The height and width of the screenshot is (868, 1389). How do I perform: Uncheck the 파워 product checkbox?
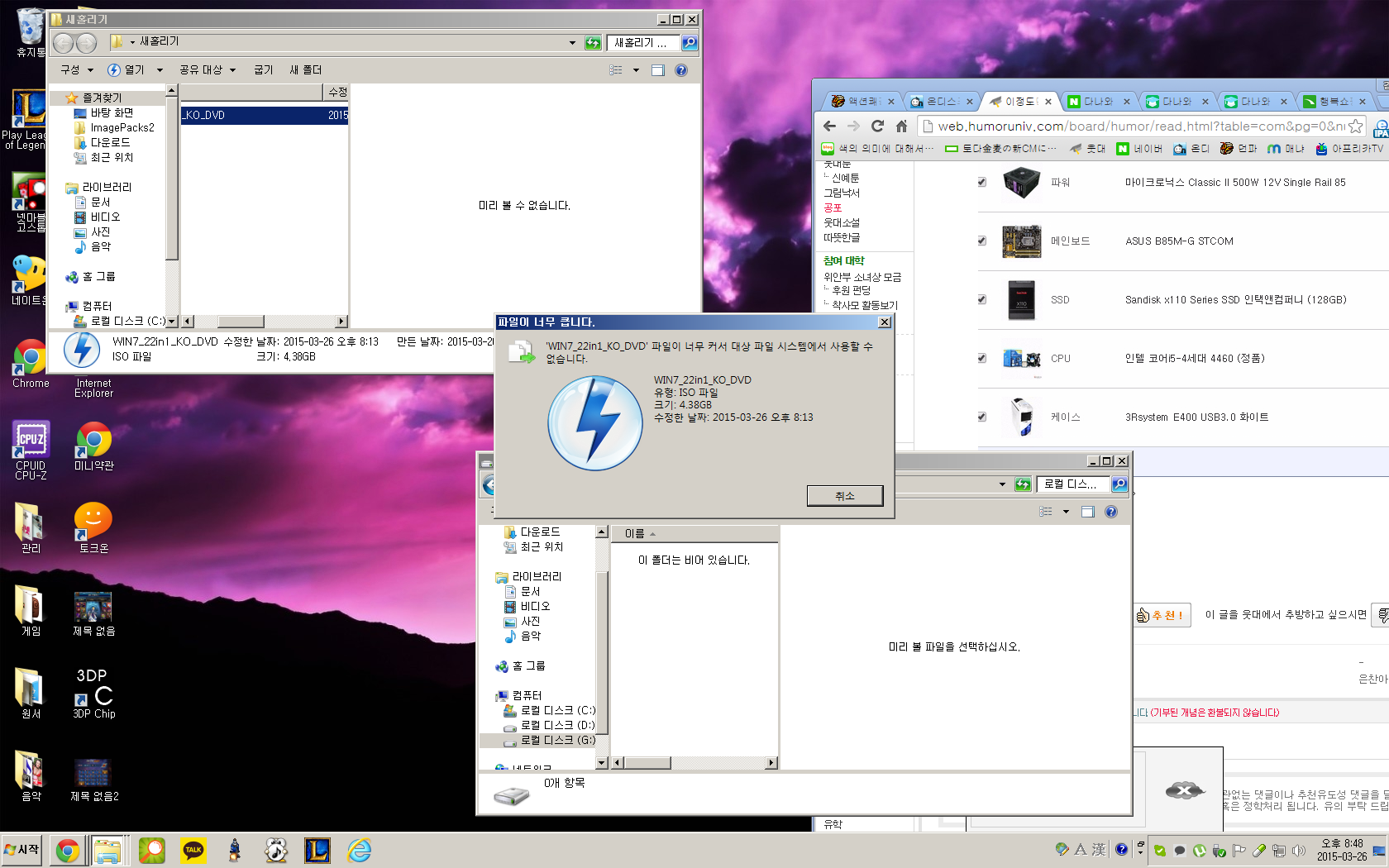pos(981,182)
